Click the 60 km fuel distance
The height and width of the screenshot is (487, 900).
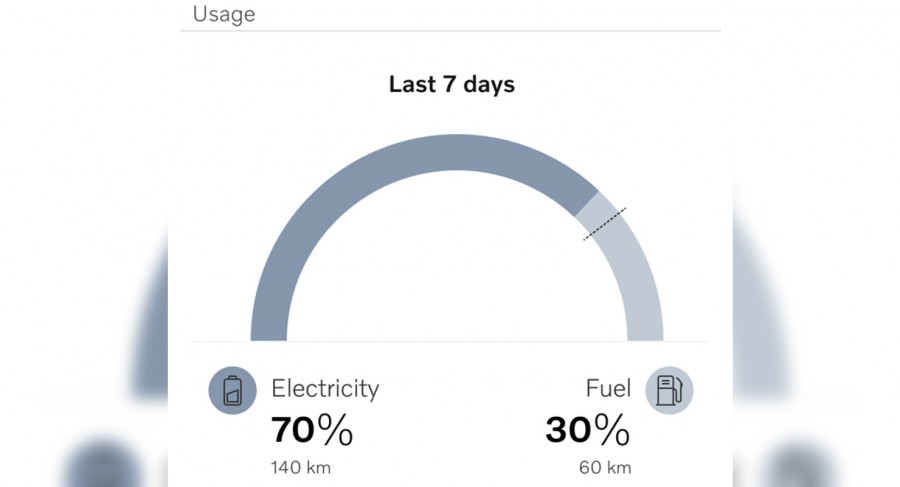605,467
